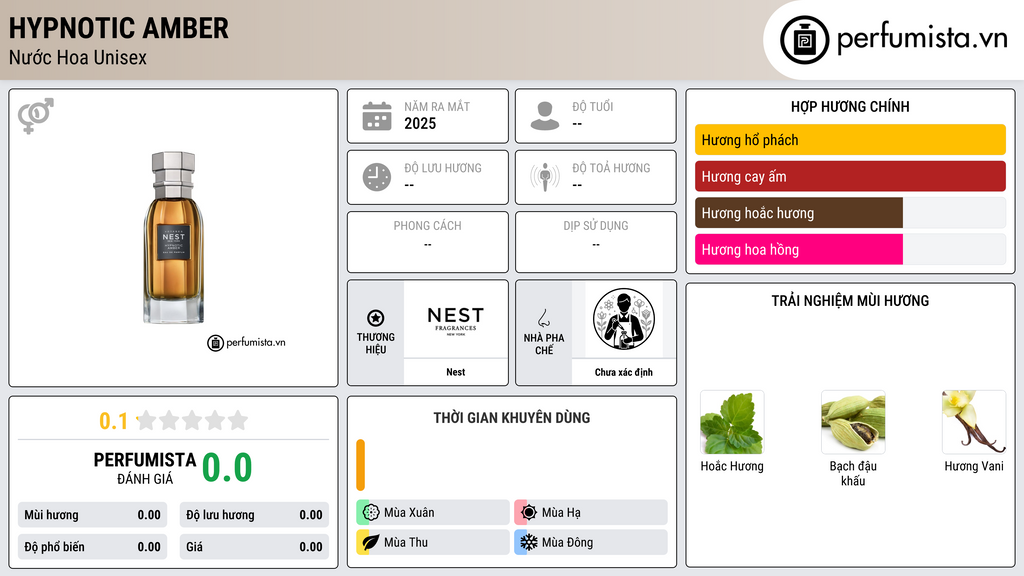Viewport: 1024px width, 576px height.
Task: Click the HYPNOTIC AMBER title
Action: 119,28
